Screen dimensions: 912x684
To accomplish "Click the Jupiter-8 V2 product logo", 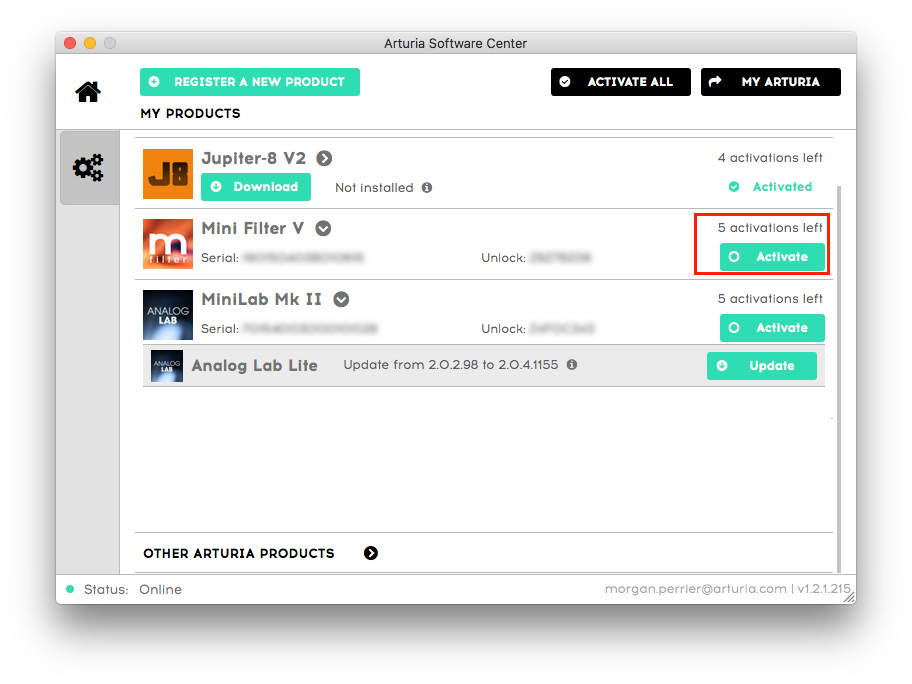I will pos(168,174).
